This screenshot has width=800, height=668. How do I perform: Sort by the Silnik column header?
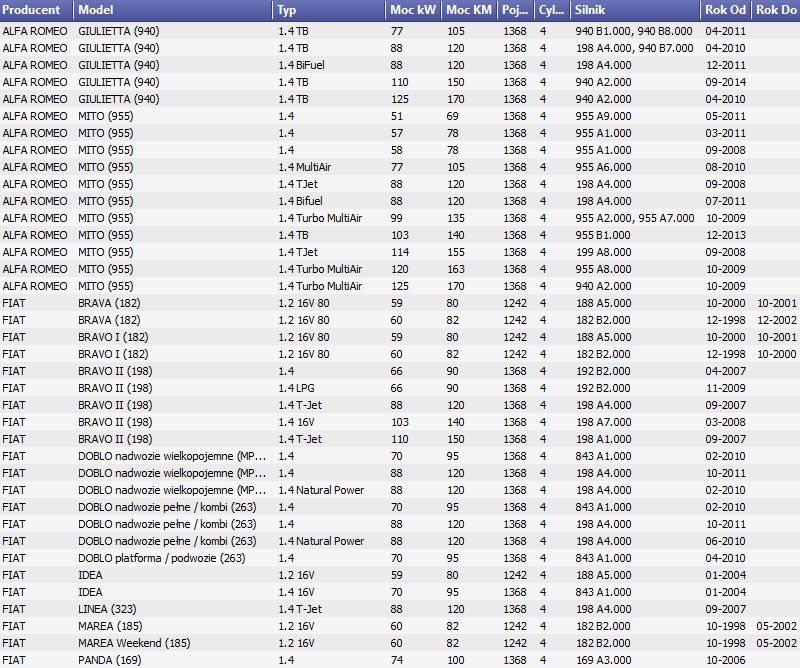636,10
